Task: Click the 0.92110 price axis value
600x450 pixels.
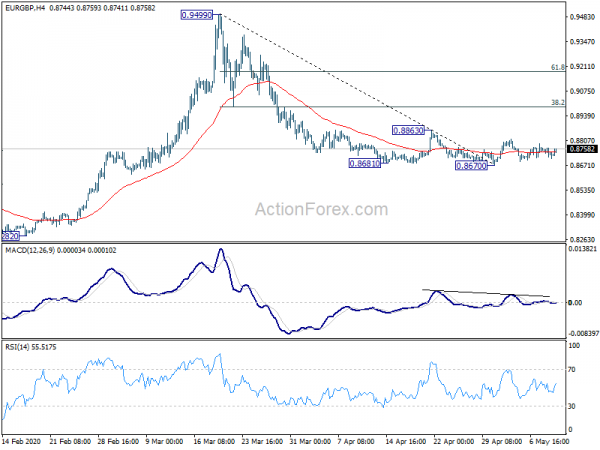Action: coord(582,67)
